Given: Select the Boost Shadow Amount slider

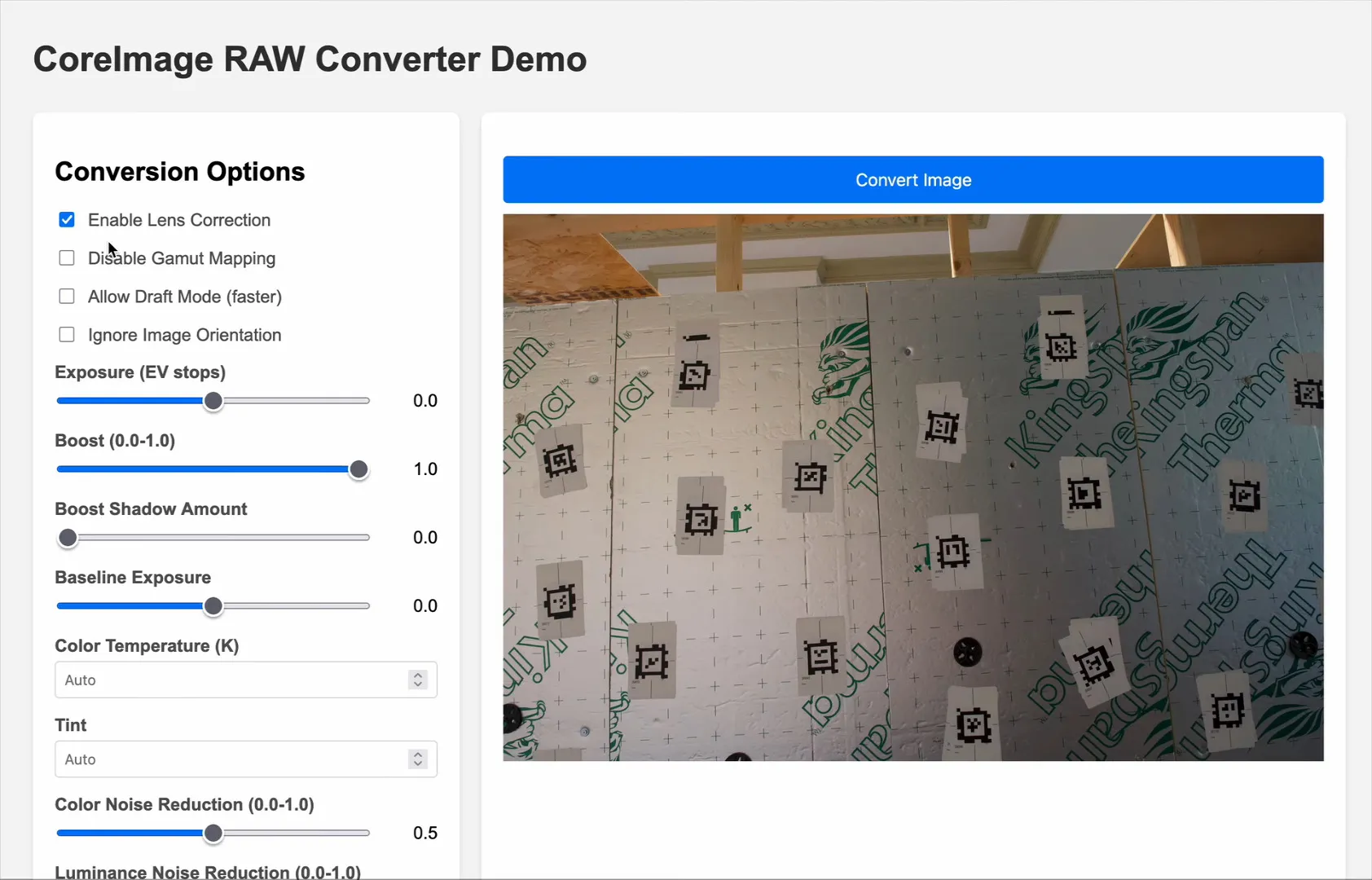Looking at the screenshot, I should coord(68,537).
